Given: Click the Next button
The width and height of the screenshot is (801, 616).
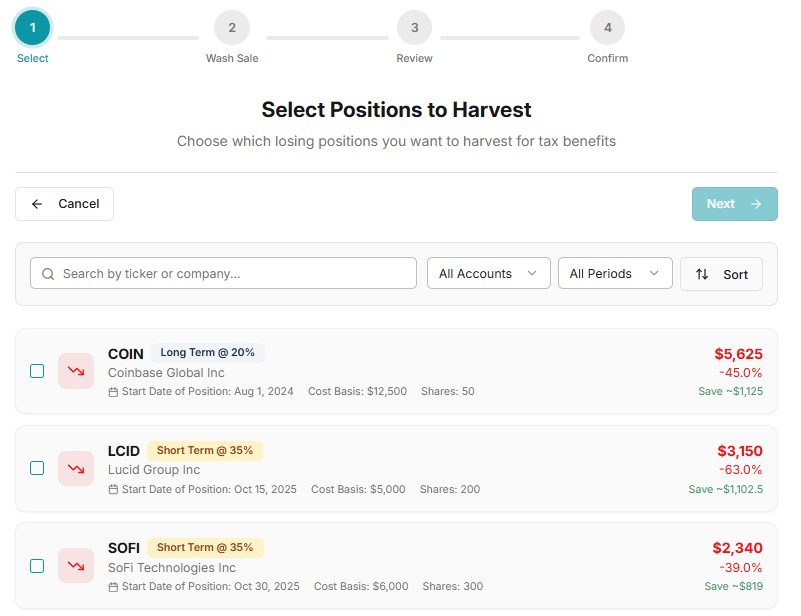Looking at the screenshot, I should pyautogui.click(x=734, y=204).
